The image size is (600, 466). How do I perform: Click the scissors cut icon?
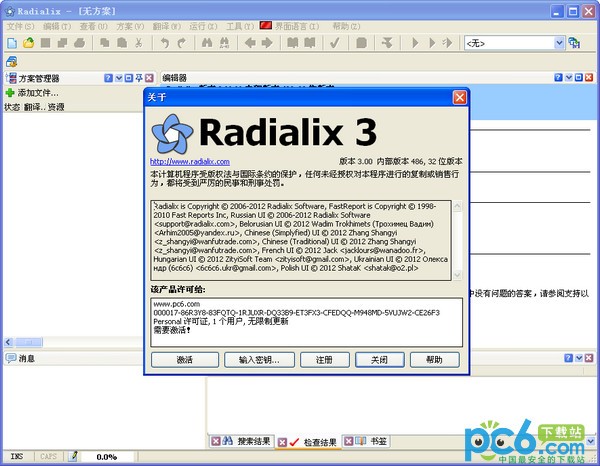(x=139, y=42)
